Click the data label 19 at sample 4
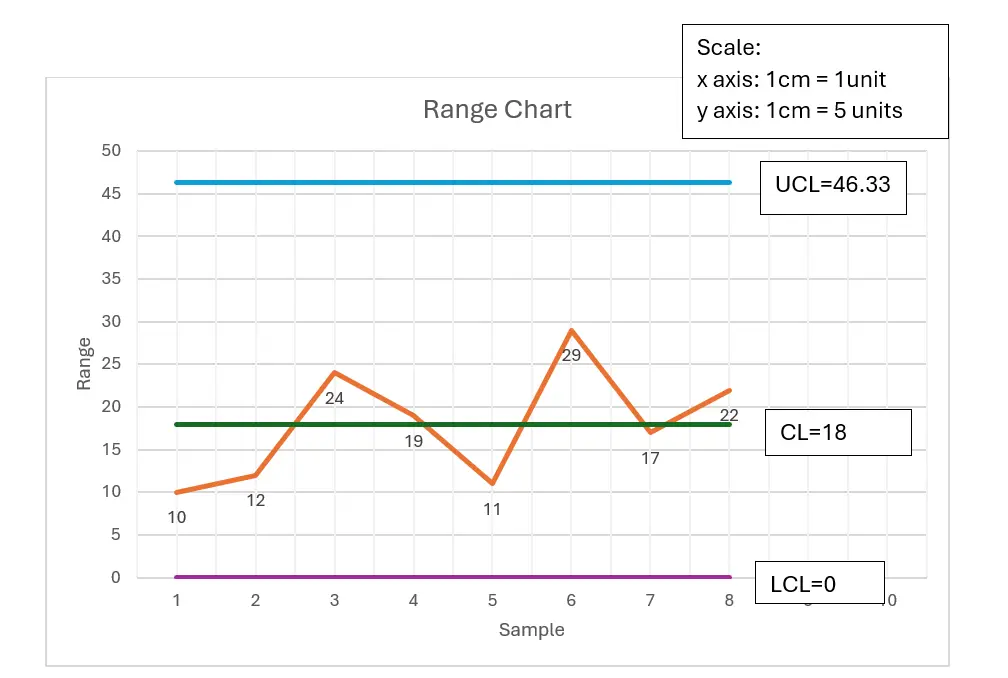This screenshot has width=1008, height=678. 413,441
